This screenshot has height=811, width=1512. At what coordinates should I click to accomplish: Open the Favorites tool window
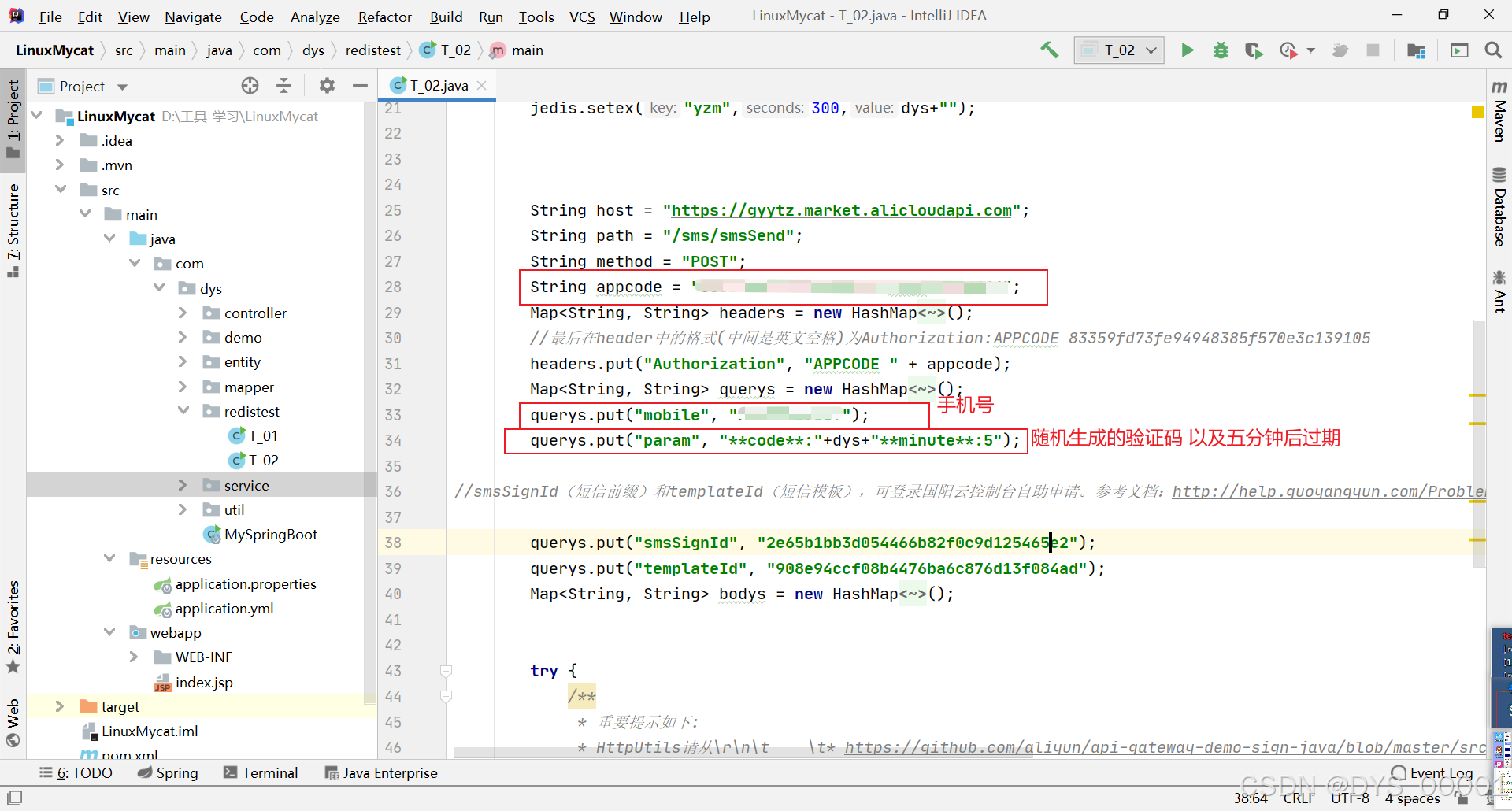pyautogui.click(x=13, y=628)
